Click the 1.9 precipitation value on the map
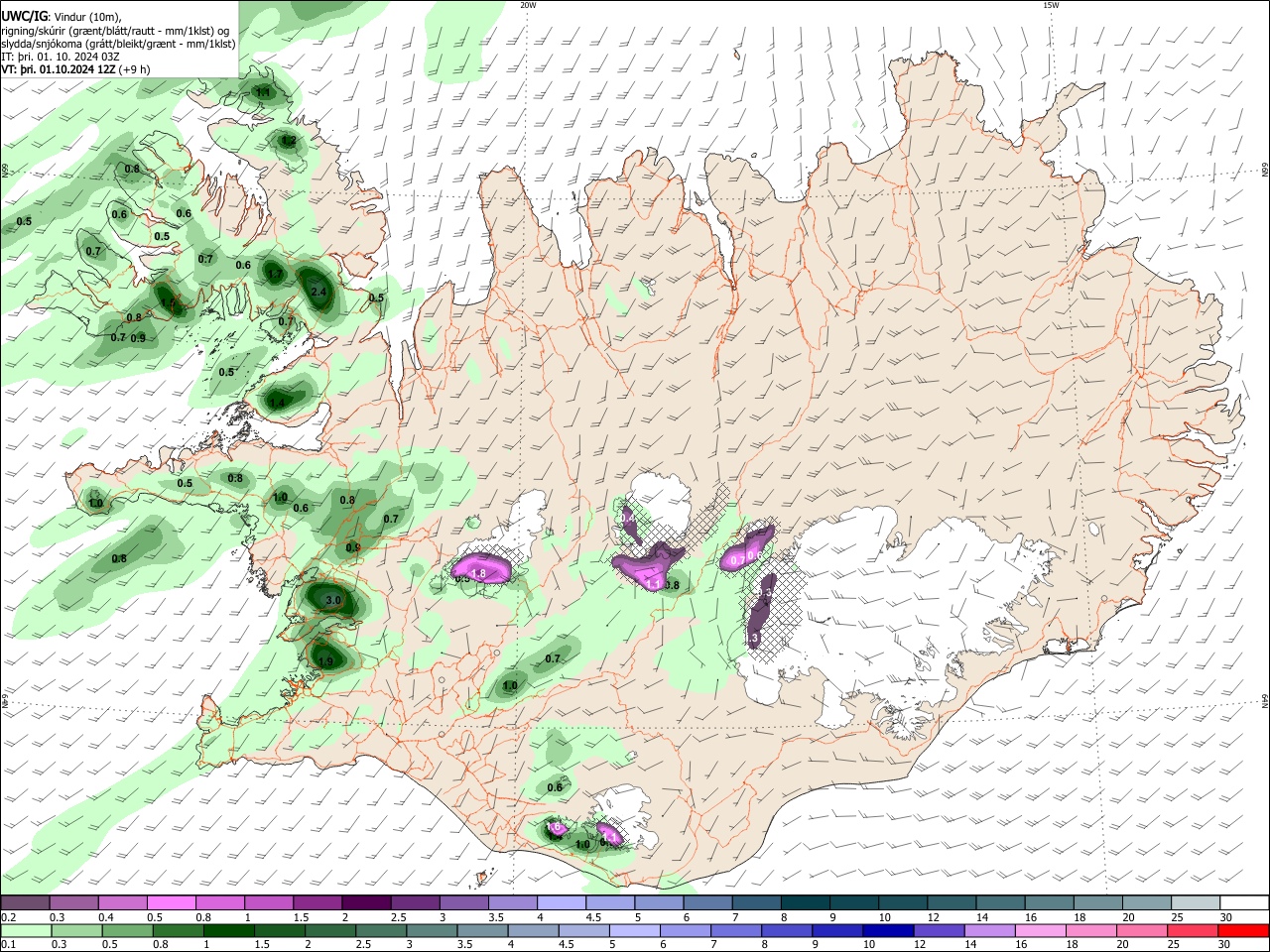The image size is (1270, 952). [x=325, y=661]
